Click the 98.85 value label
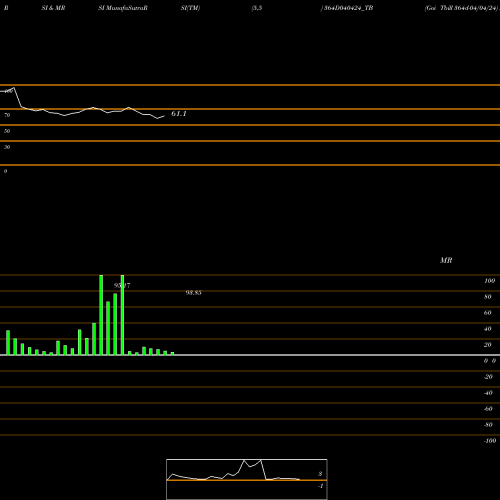 (x=193, y=293)
